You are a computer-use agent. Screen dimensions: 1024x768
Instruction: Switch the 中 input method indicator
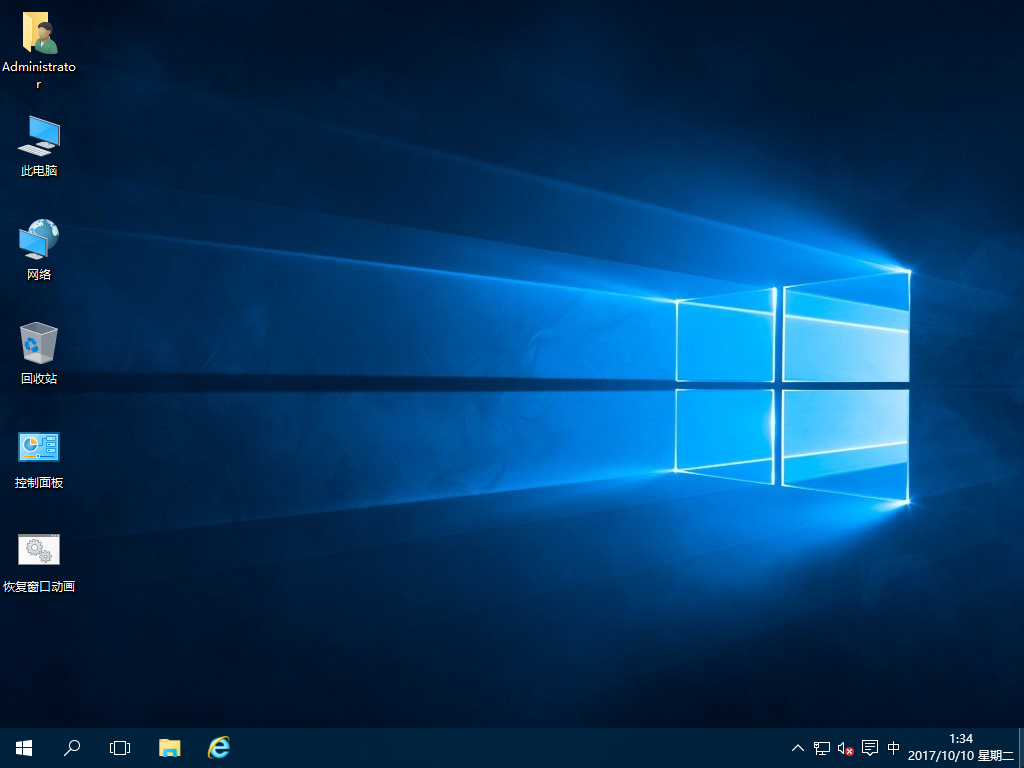click(x=893, y=747)
